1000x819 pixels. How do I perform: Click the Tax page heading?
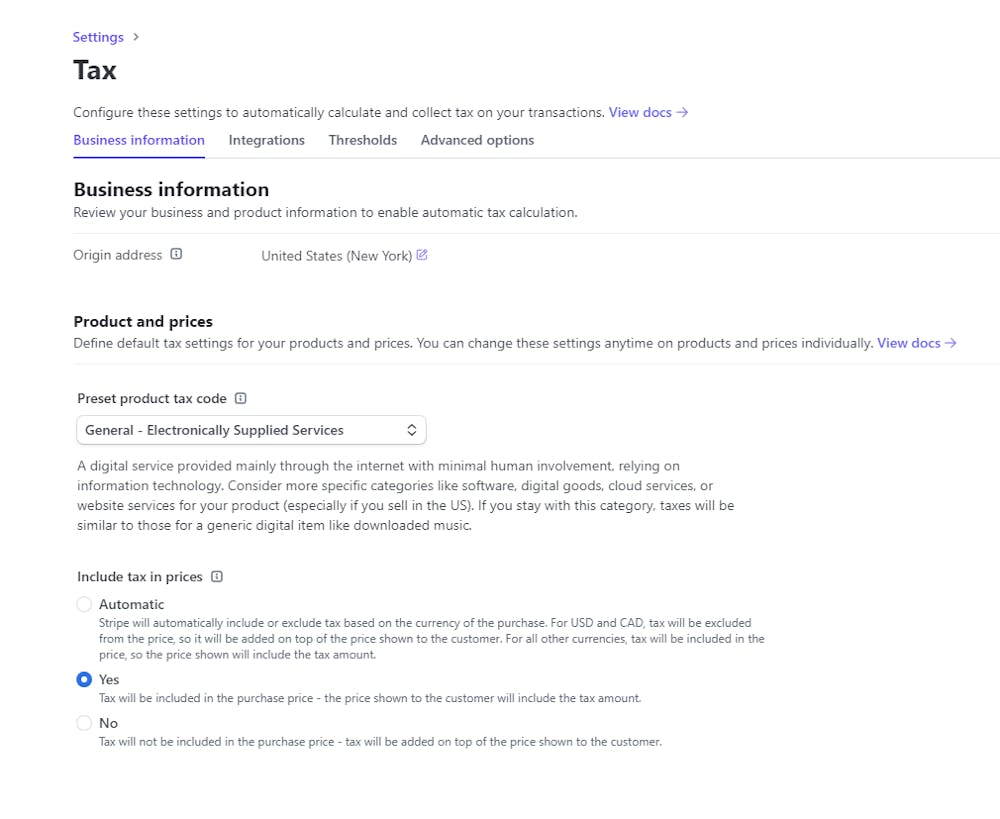(x=95, y=70)
